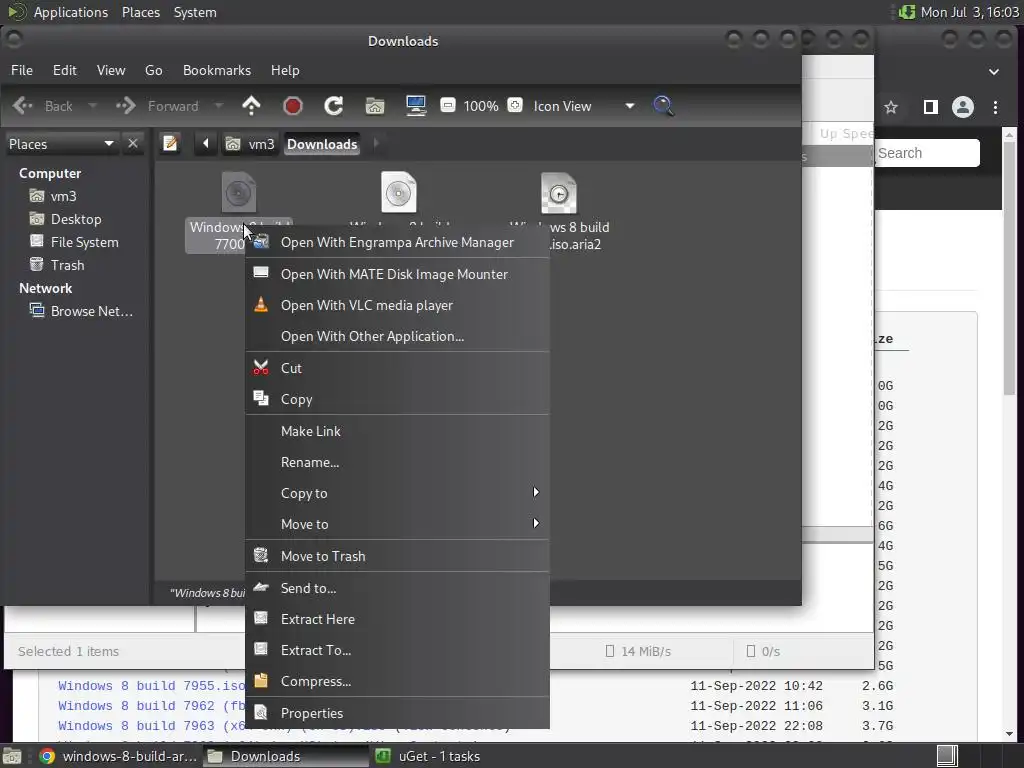
Task: Open the Applications menu in top panel
Action: tap(71, 12)
